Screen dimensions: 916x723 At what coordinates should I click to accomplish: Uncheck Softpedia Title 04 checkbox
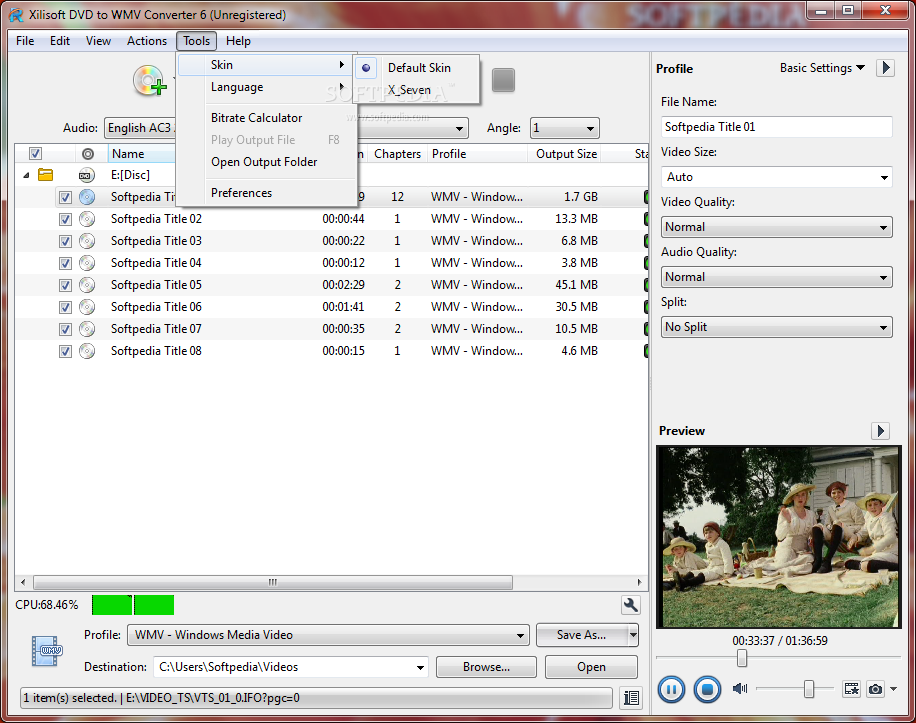tap(65, 263)
